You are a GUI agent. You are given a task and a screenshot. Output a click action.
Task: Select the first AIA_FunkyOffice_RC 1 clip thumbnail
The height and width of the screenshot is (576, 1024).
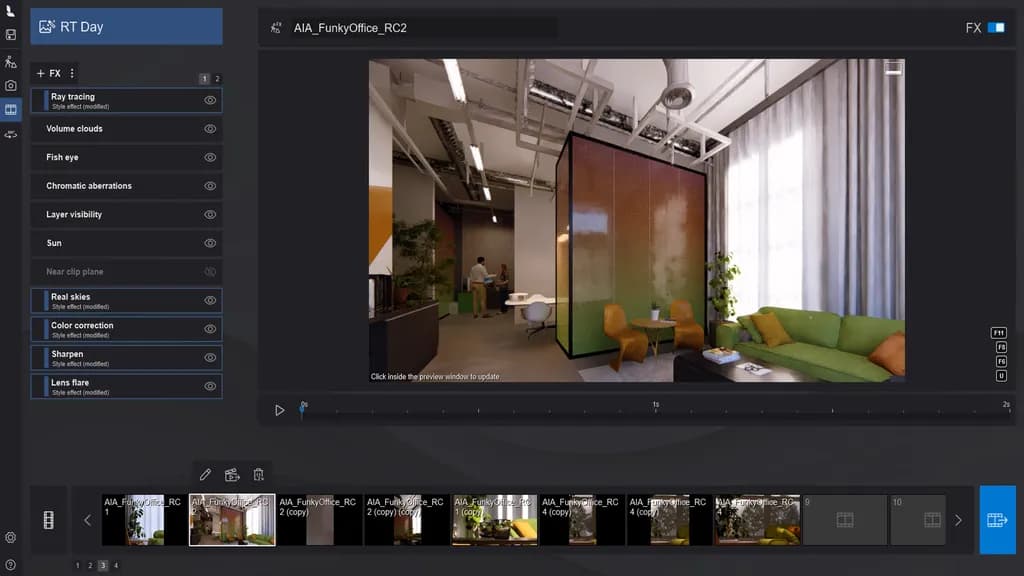click(x=144, y=520)
